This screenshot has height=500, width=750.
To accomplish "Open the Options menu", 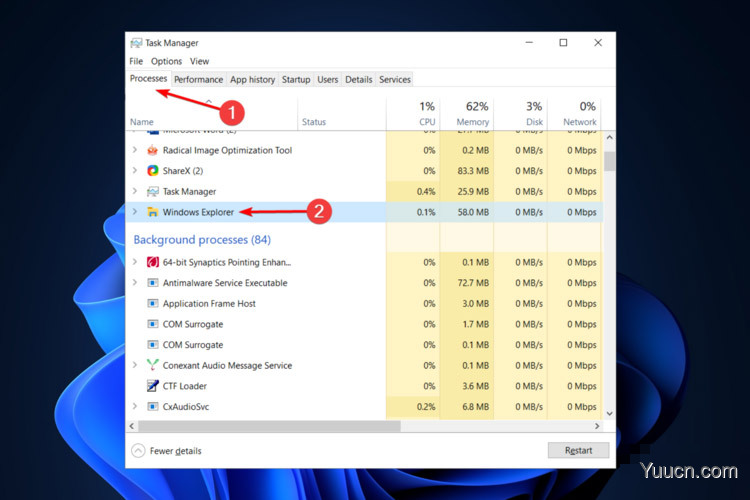I will tap(166, 61).
